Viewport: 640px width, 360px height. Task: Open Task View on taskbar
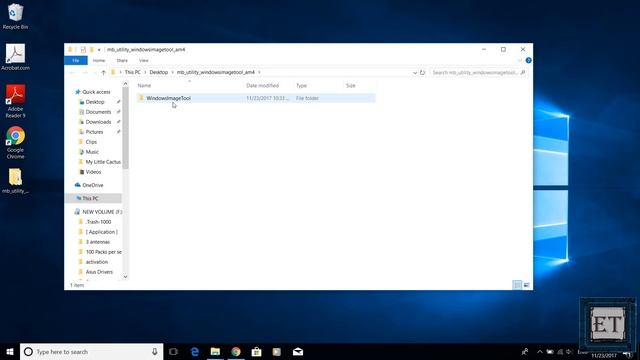173,351
